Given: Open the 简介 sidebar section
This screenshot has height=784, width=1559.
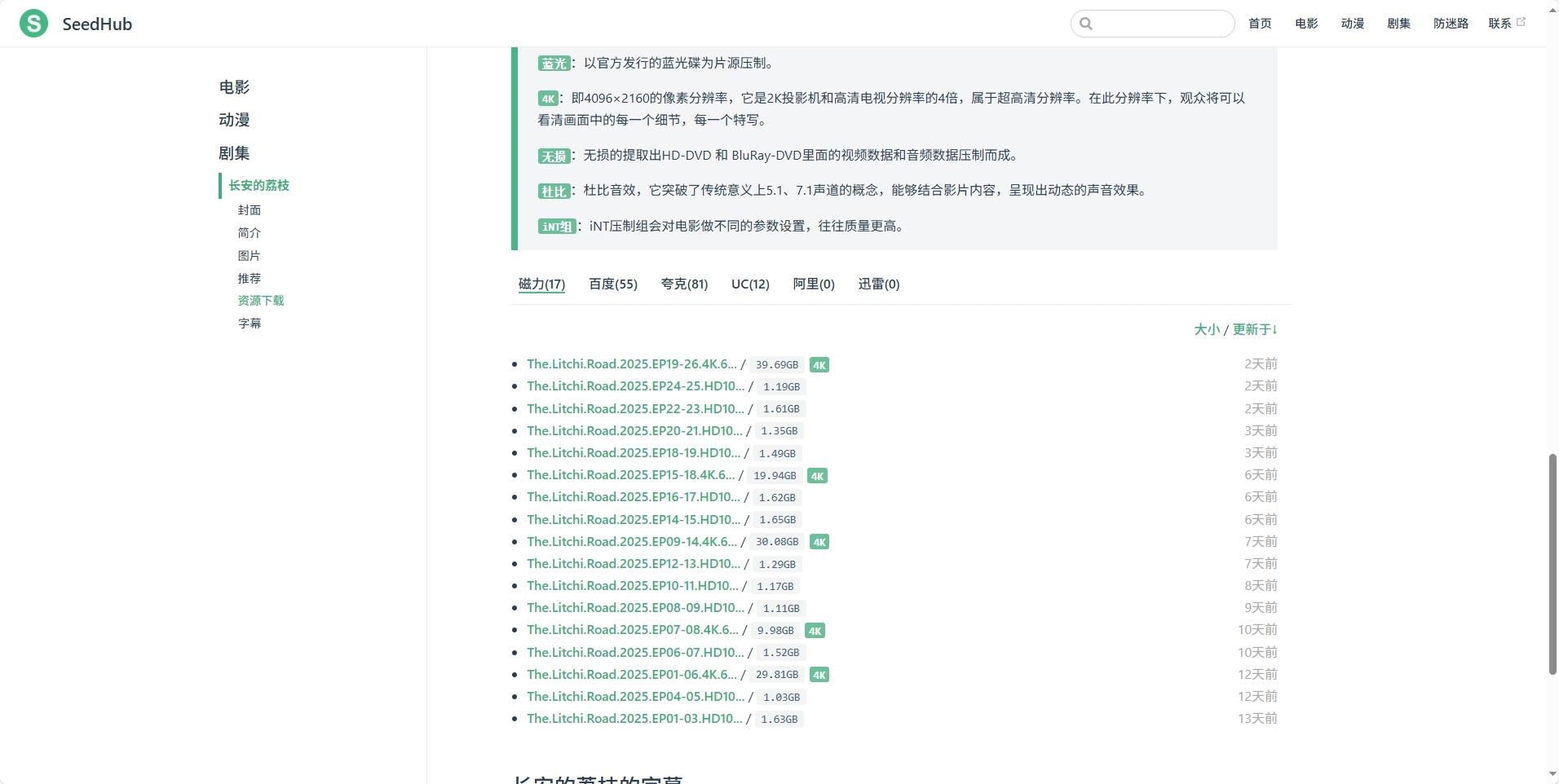Looking at the screenshot, I should click(x=249, y=232).
